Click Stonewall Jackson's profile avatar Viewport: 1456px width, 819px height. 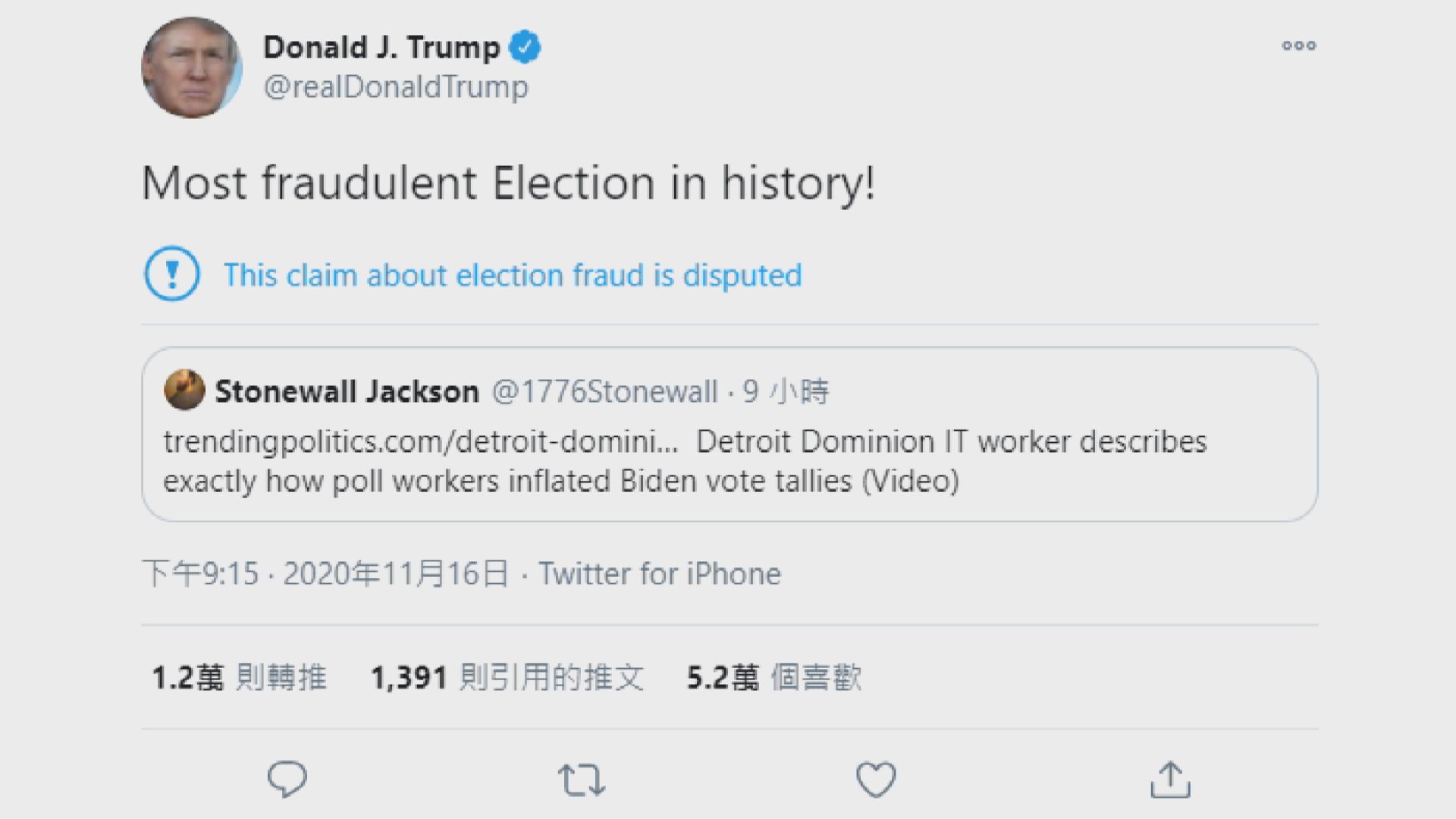[x=184, y=391]
